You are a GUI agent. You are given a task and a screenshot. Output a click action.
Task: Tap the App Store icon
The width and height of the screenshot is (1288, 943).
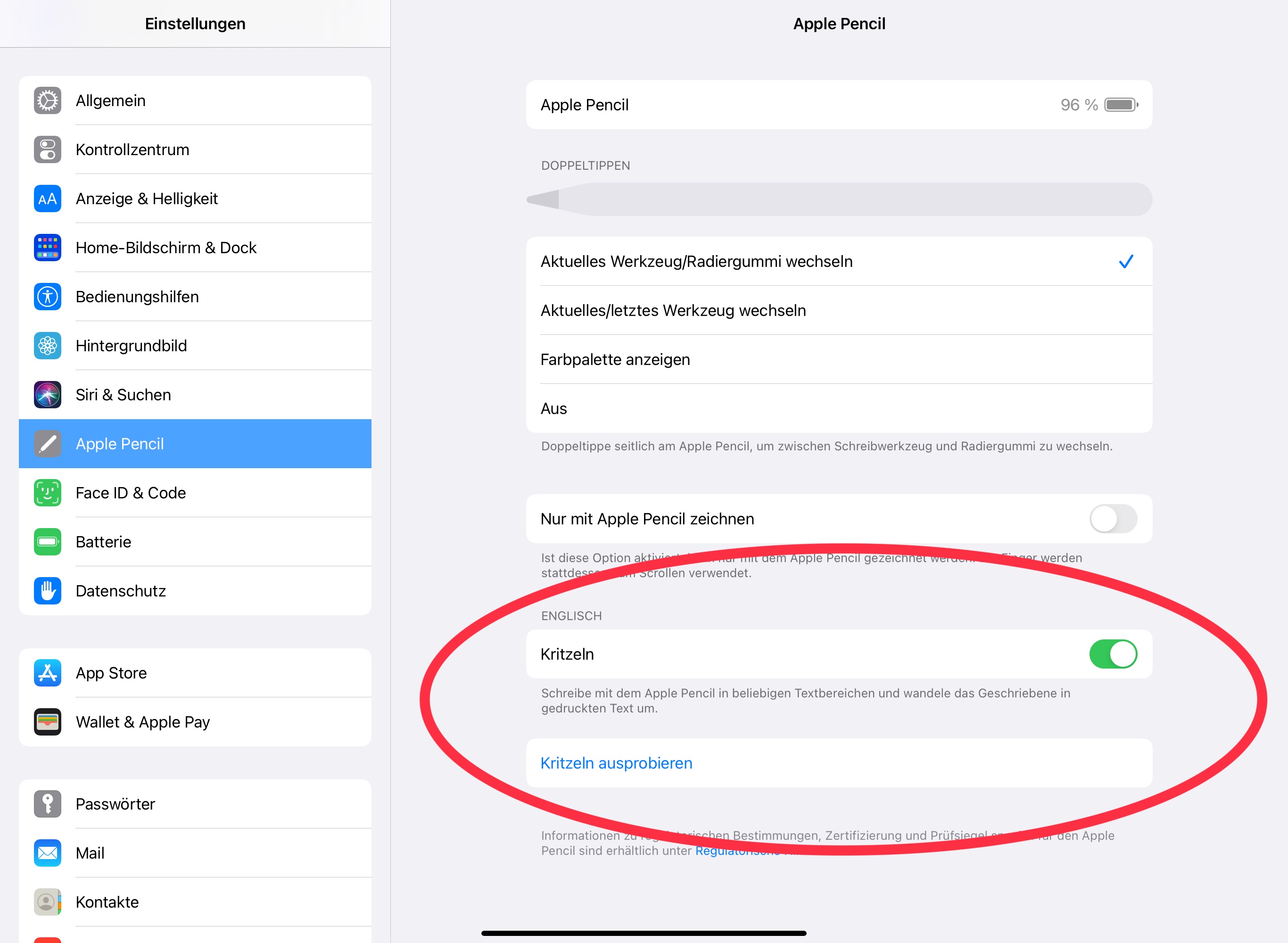tap(47, 673)
